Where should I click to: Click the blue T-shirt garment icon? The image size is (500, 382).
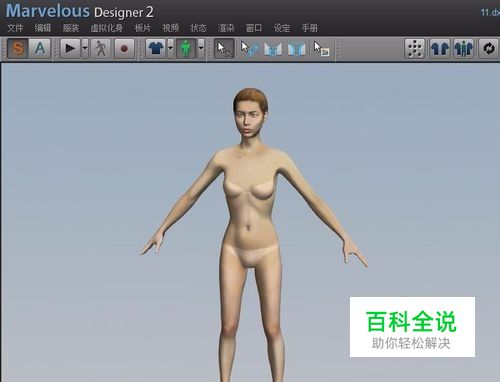[156, 49]
